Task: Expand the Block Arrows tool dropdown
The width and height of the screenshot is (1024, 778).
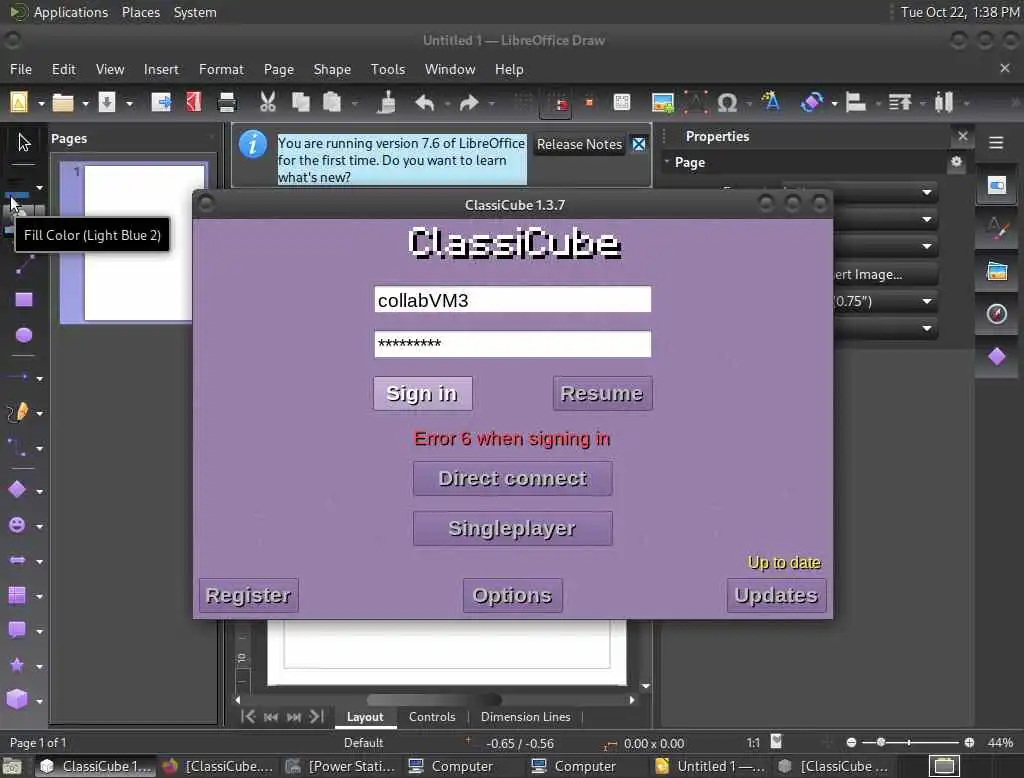Action: click(x=39, y=561)
